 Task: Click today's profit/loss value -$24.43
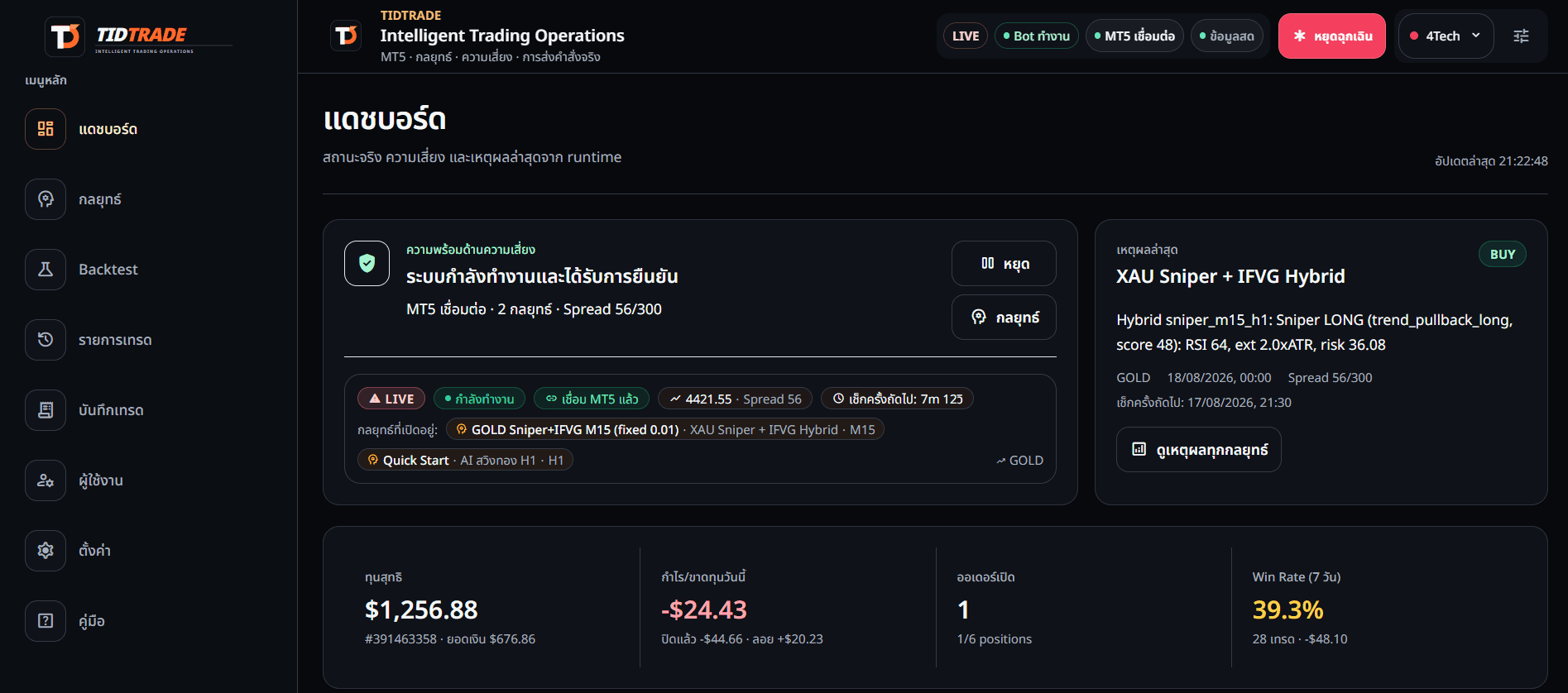pyautogui.click(x=704, y=609)
